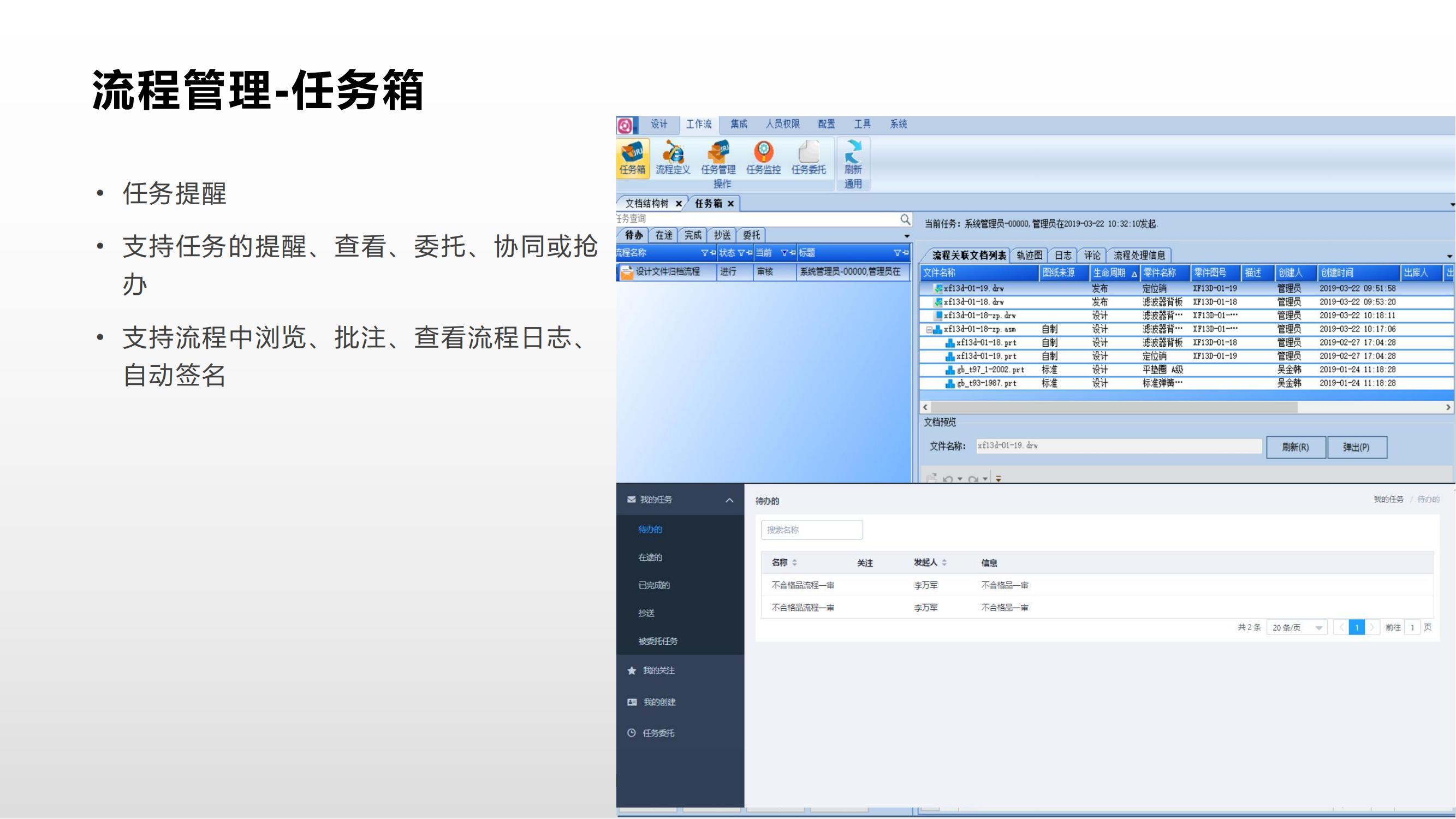Click the 刷新(R) button in document preview

pyautogui.click(x=1295, y=448)
